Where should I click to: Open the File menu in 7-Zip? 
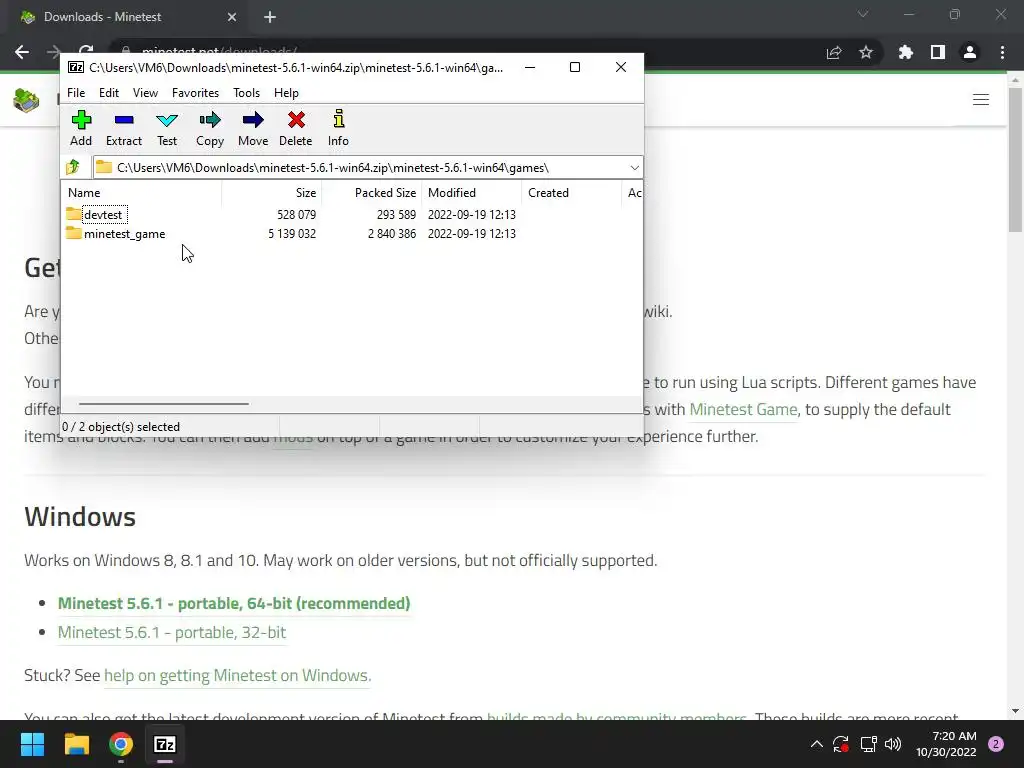pos(76,93)
